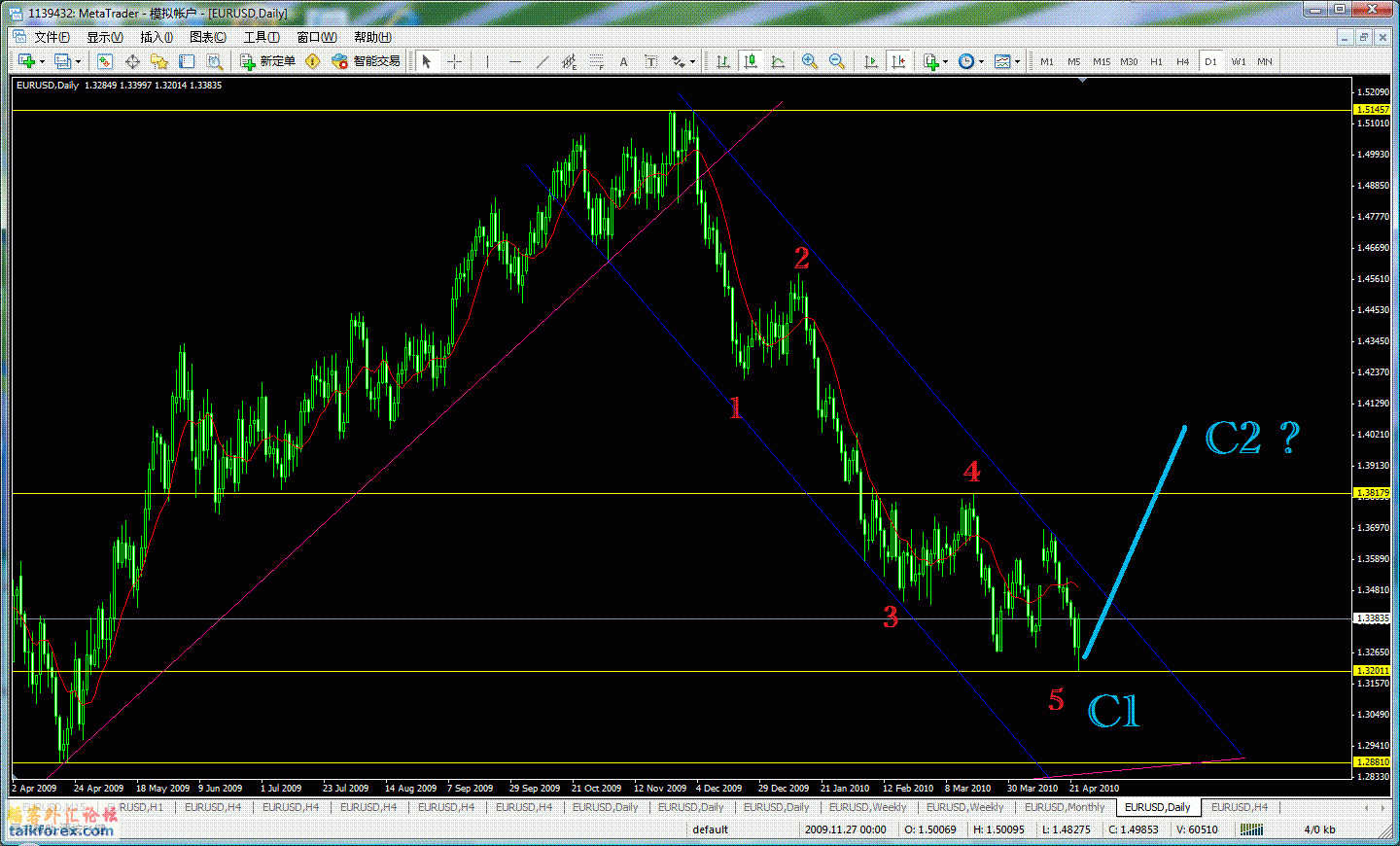Expand the New Chart dropdown arrow
This screenshot has width=1400, height=846.
(x=42, y=61)
